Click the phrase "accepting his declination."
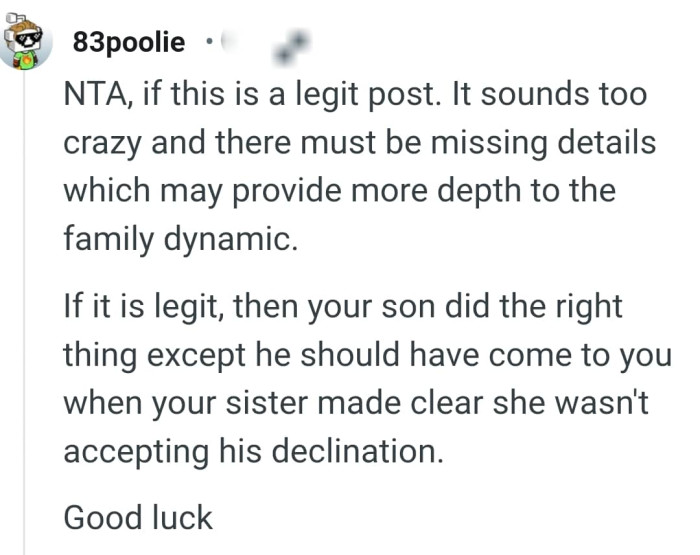Viewport: 700px width, 555px height. coord(253,451)
